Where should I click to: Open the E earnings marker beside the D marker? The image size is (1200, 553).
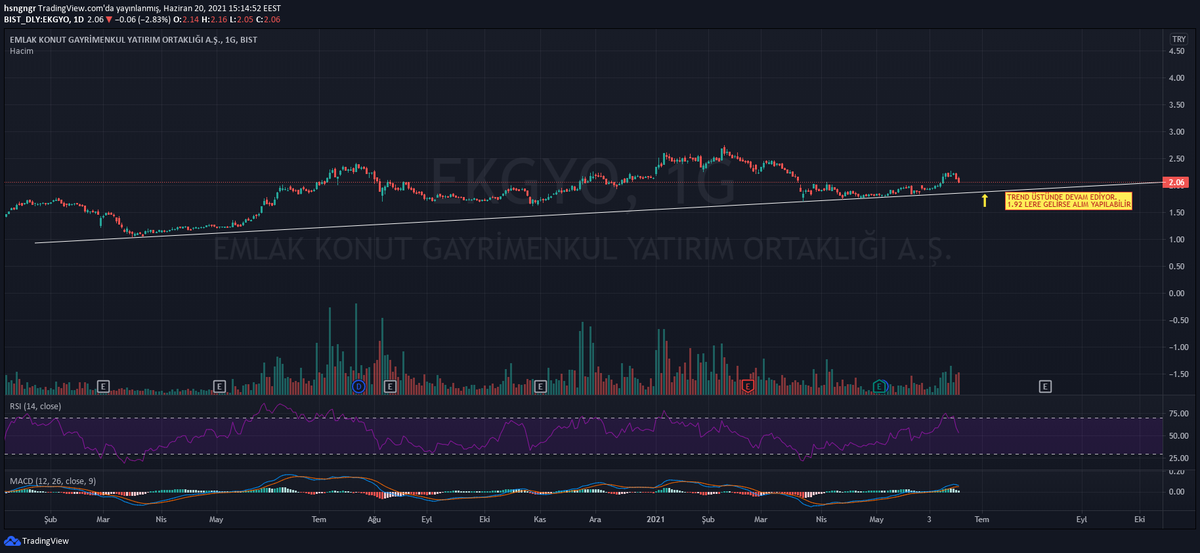(390, 385)
